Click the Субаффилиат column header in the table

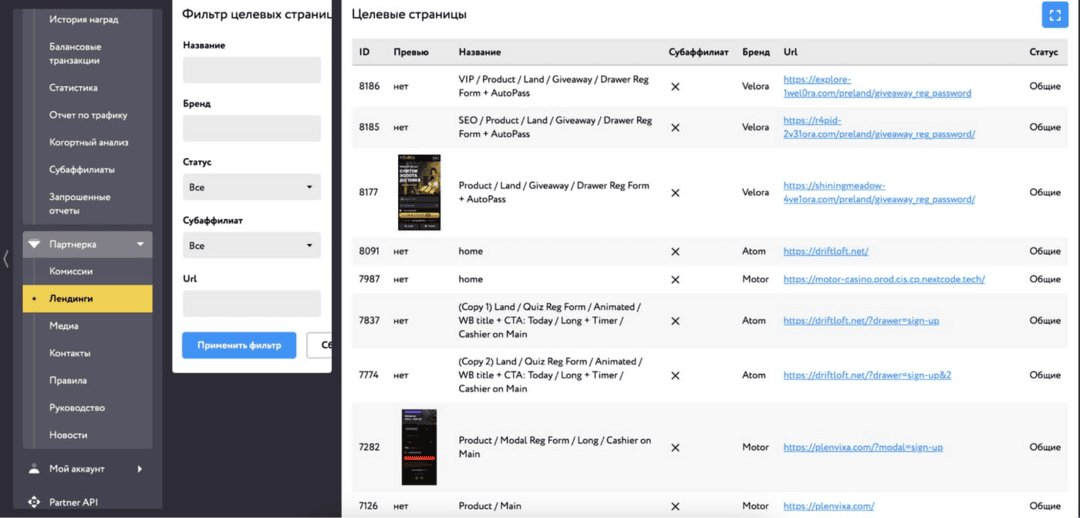click(698, 52)
